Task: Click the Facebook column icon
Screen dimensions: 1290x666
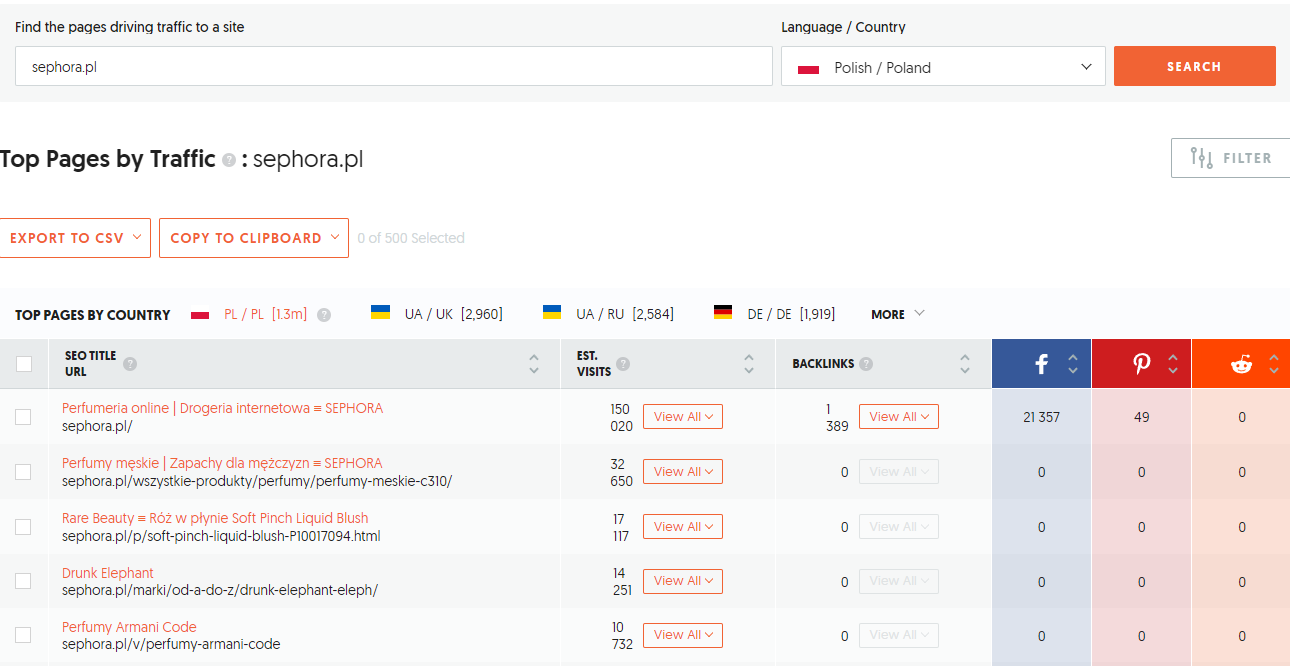Action: click(1041, 364)
